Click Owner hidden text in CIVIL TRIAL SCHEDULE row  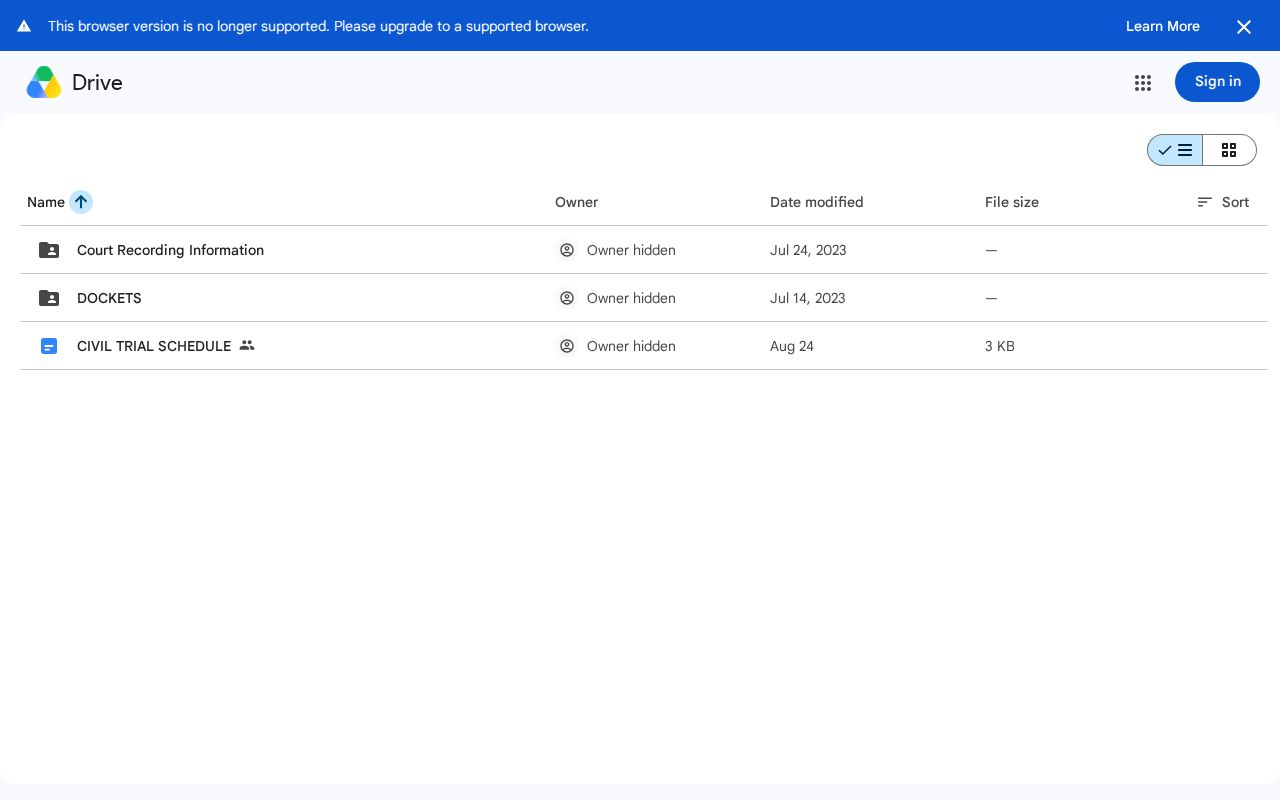(631, 346)
